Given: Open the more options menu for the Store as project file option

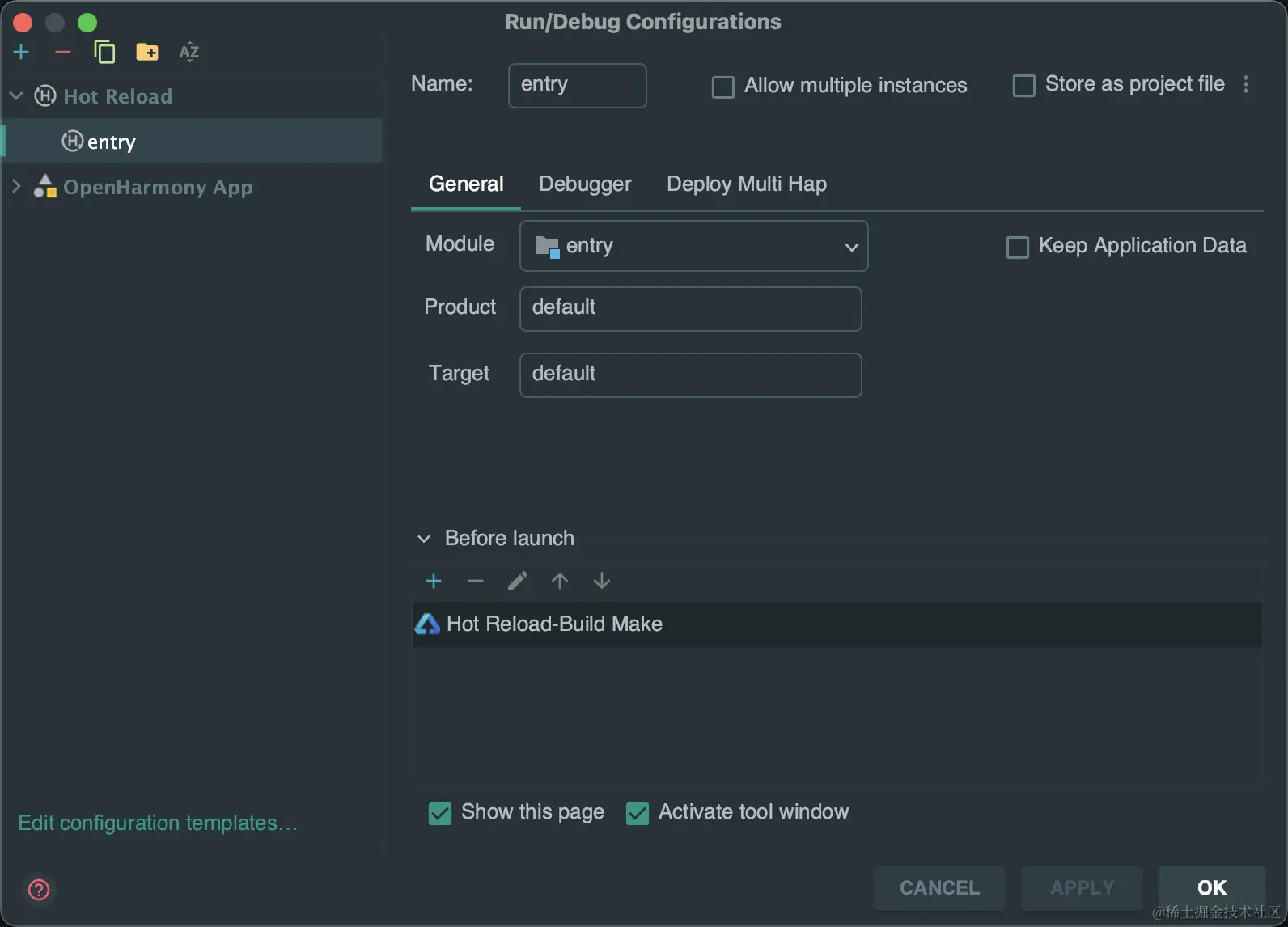Looking at the screenshot, I should pyautogui.click(x=1246, y=84).
